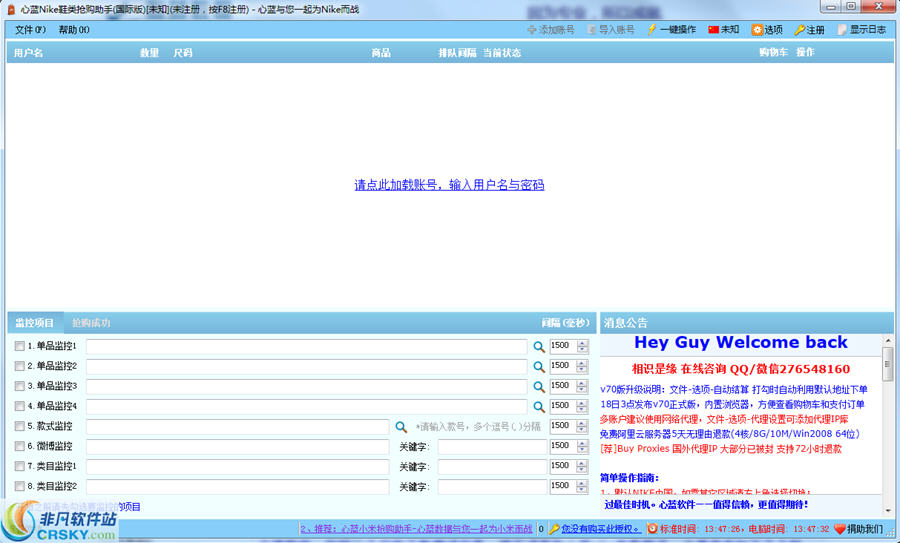Image resolution: width=900 pixels, height=543 pixels.
Task: Click the 类目监控1 关键字 input field
Action: [492, 467]
